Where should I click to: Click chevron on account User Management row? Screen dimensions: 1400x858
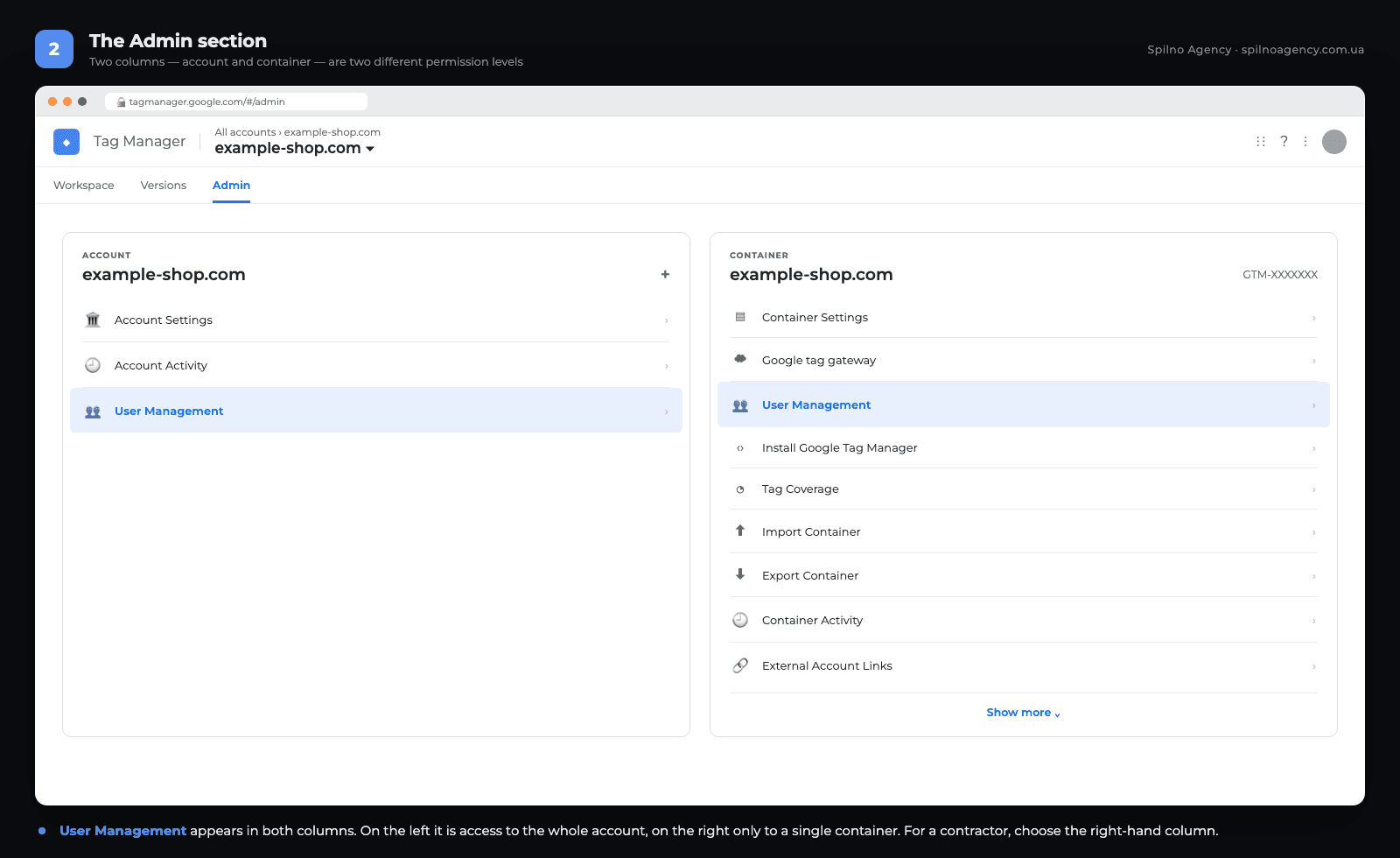point(667,411)
